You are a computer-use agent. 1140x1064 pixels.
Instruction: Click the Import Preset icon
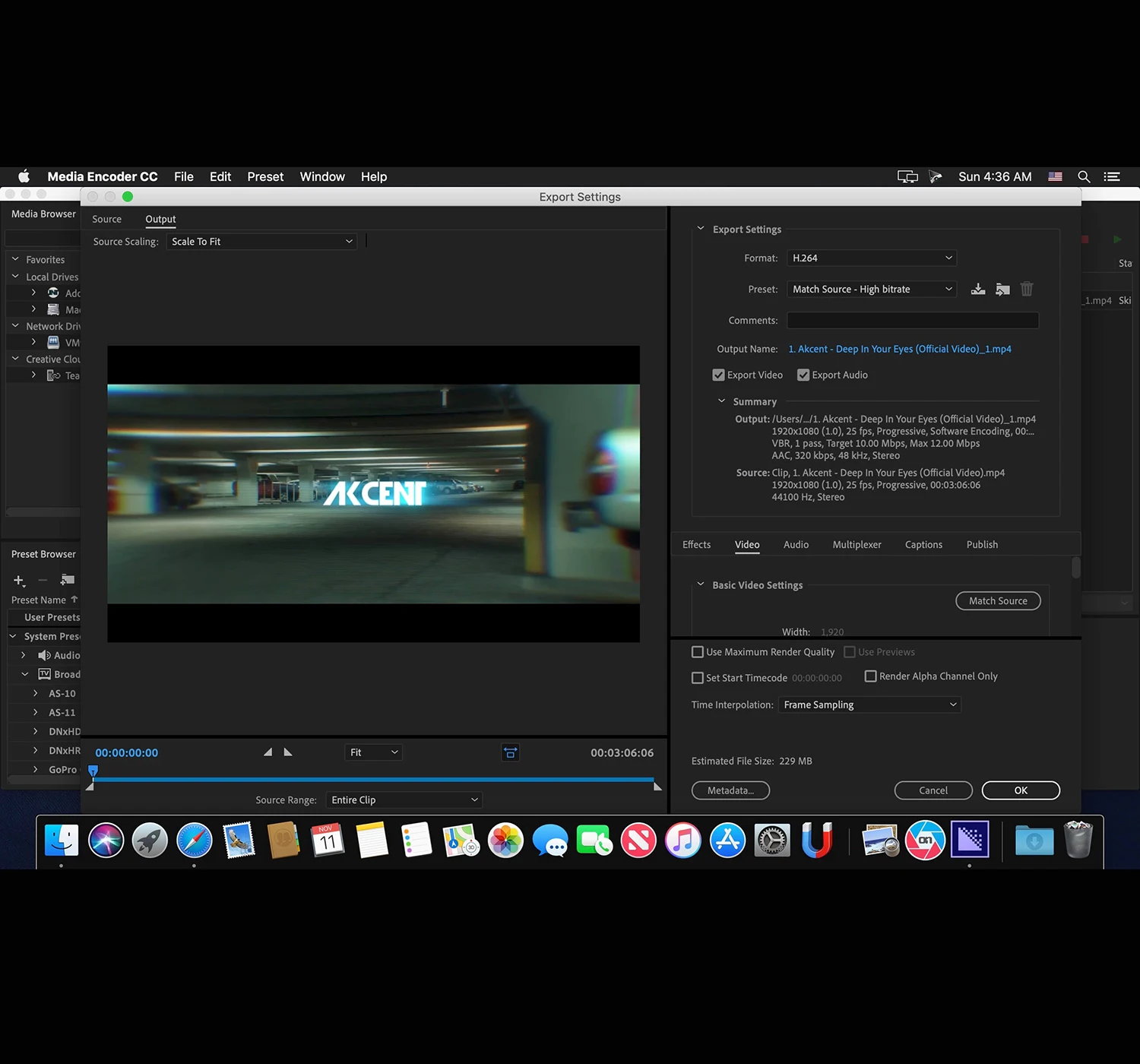(x=1002, y=289)
